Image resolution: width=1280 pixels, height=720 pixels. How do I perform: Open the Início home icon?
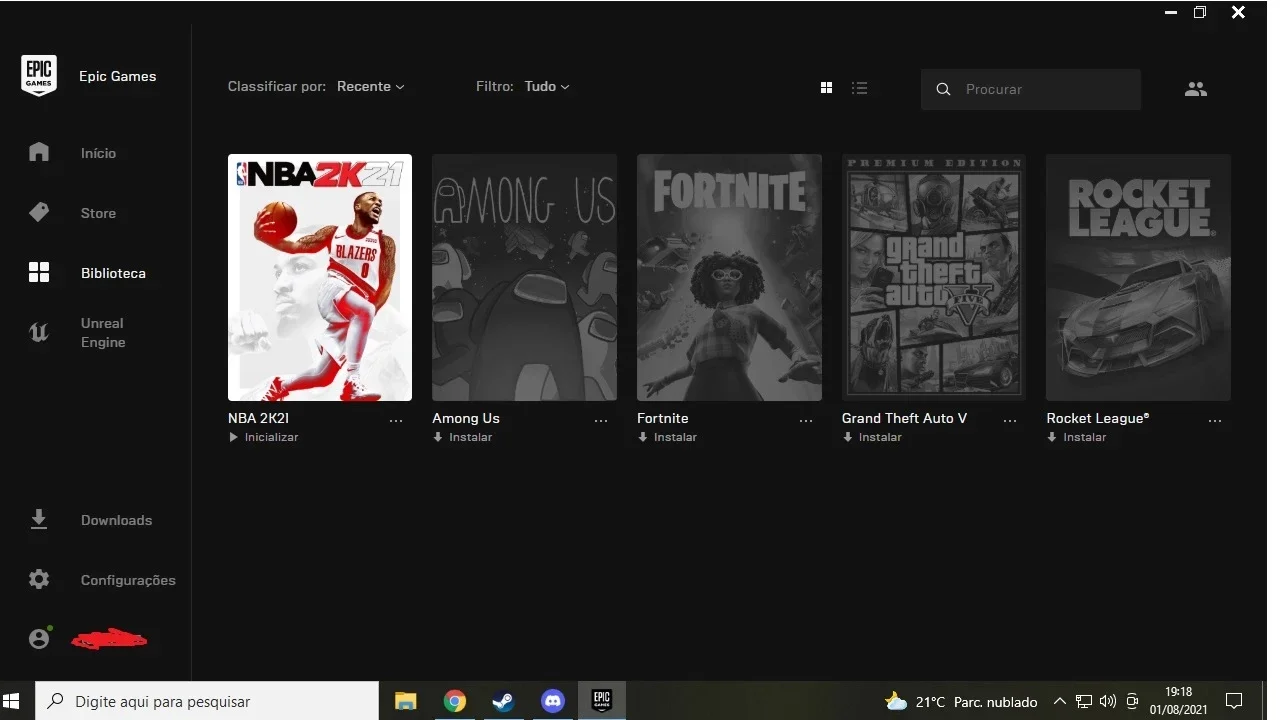click(39, 152)
